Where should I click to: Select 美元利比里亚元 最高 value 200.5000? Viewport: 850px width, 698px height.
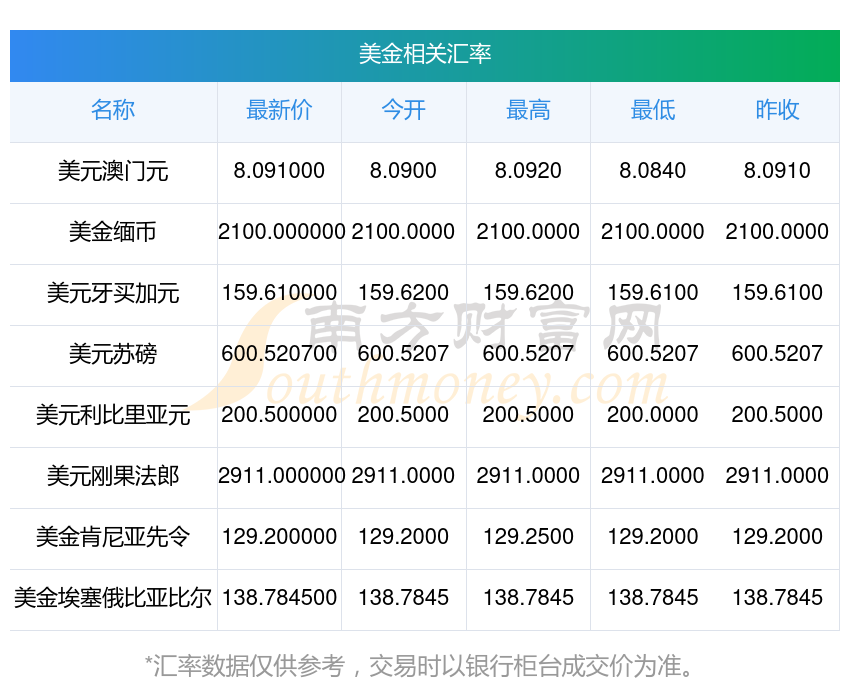(528, 415)
